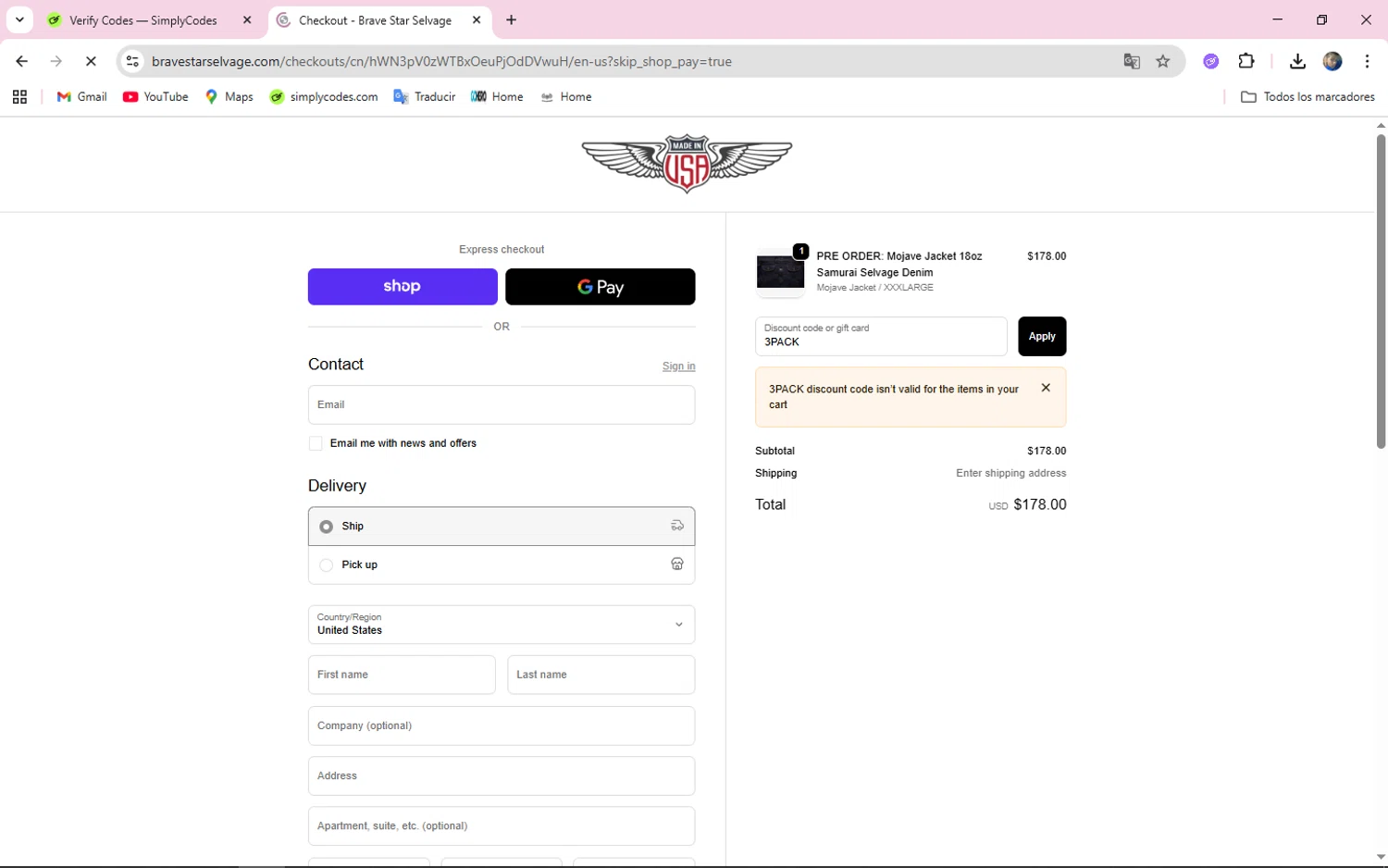Viewport: 1388px width, 868px height.
Task: Click the Apartment, suite, etc. field
Action: tap(502, 825)
